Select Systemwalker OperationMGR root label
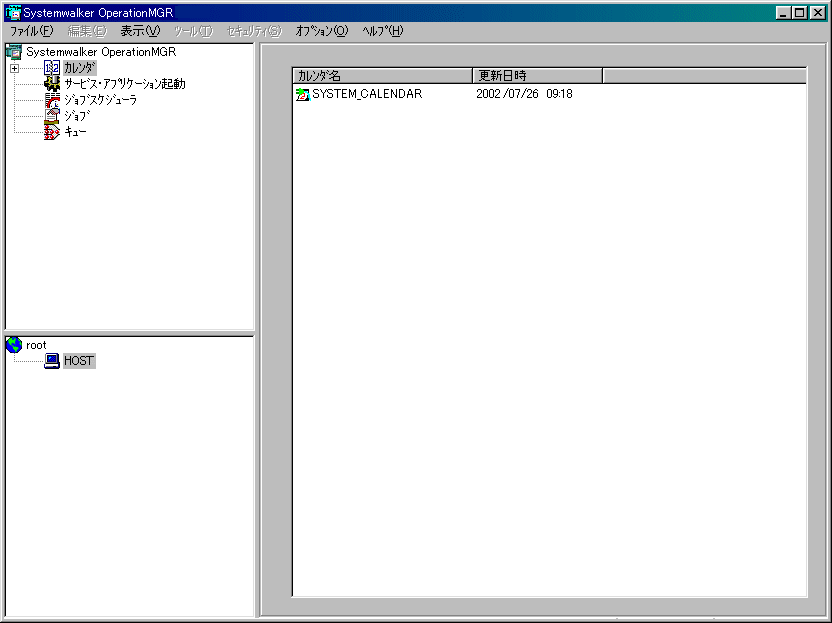This screenshot has height=623, width=832. (x=101, y=52)
